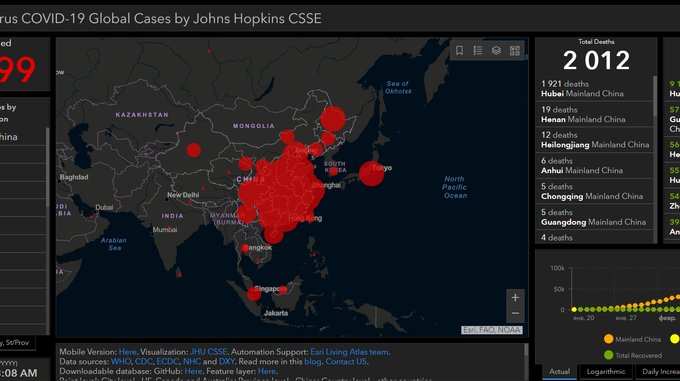680x381 pixels.
Task: Show the map Legend list icon
Action: tap(478, 50)
